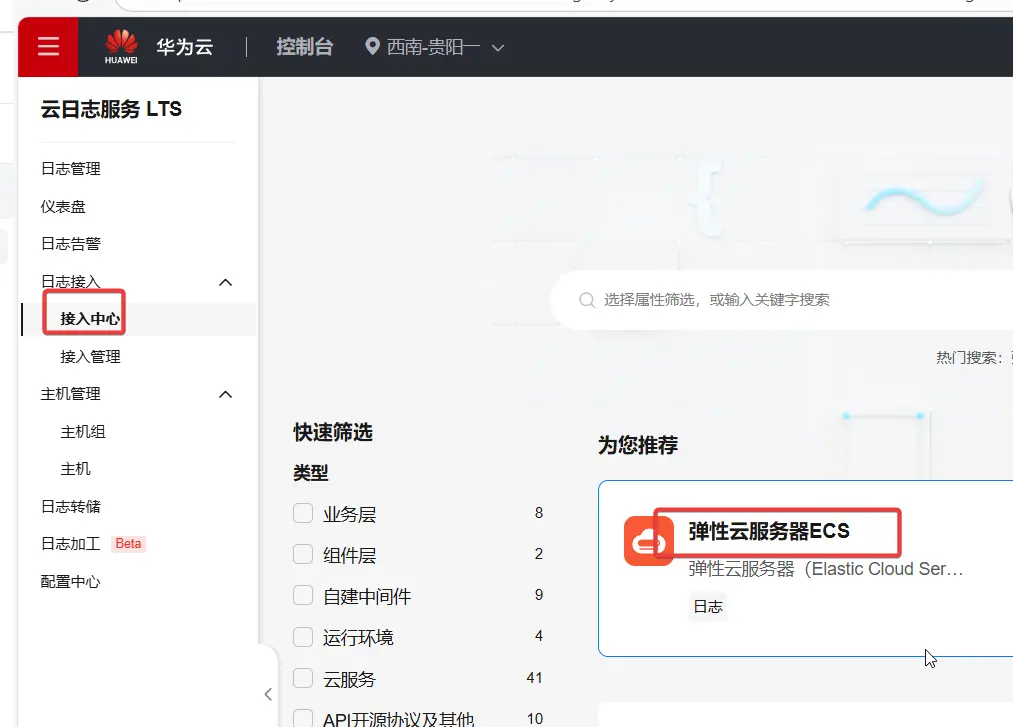Image resolution: width=1013 pixels, height=727 pixels.
Task: Click the search magnifier icon
Action: click(x=587, y=300)
